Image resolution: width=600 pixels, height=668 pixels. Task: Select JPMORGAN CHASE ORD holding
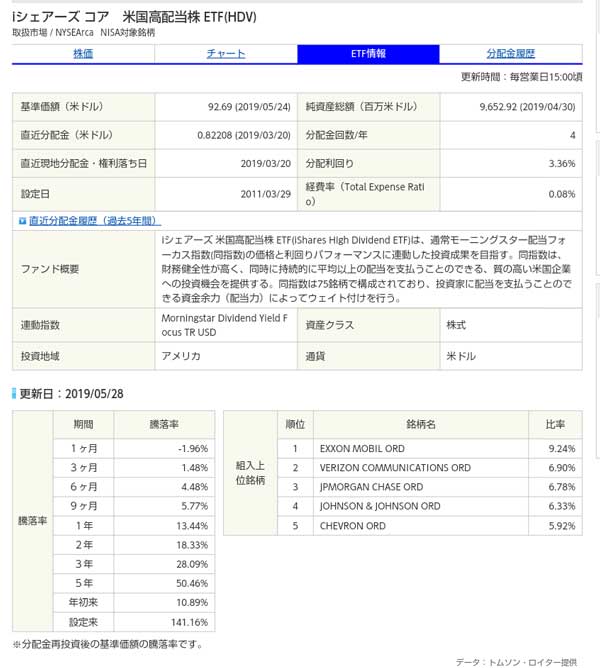371,487
